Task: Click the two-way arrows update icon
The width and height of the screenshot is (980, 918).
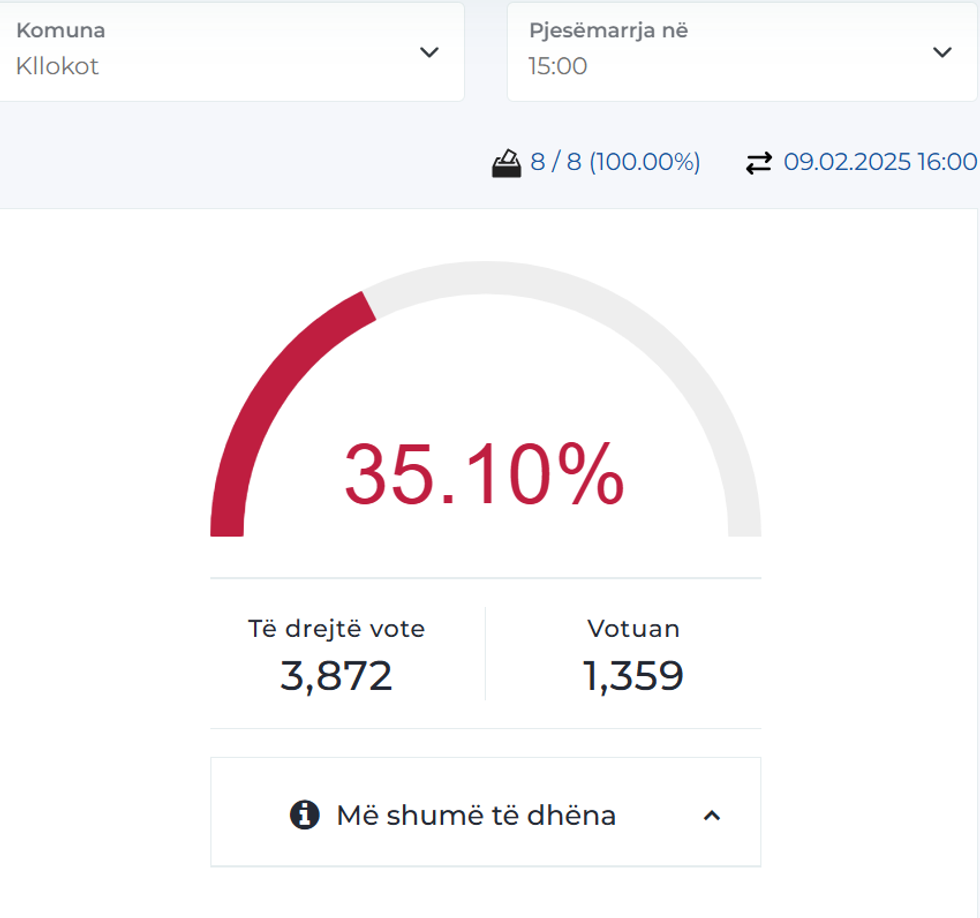Action: 759,163
